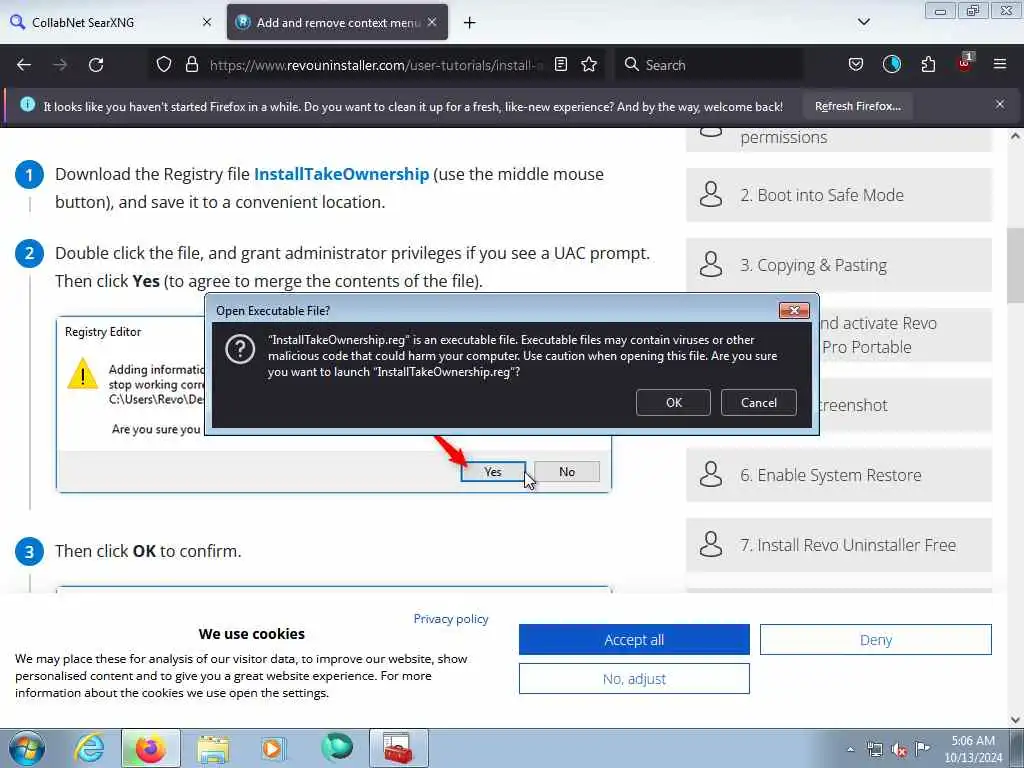Accept all cookies

point(634,639)
